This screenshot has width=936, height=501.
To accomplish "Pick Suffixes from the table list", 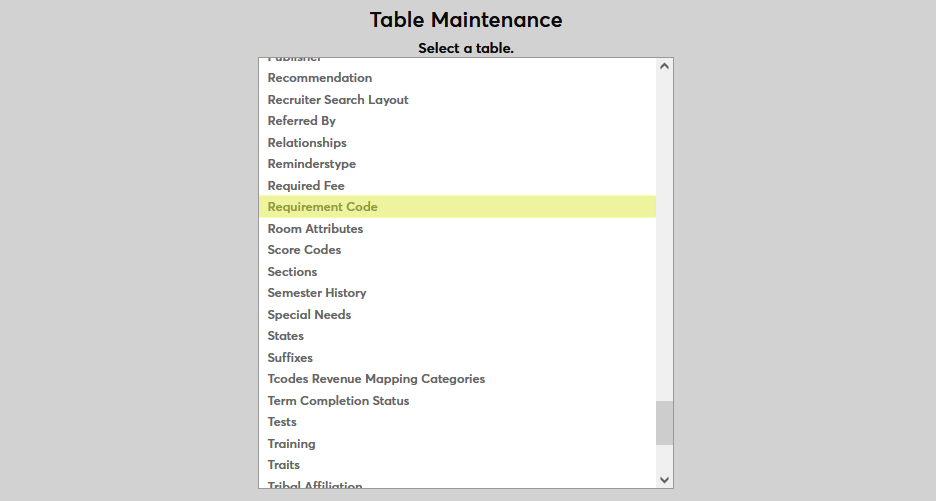I will pyautogui.click(x=290, y=358).
